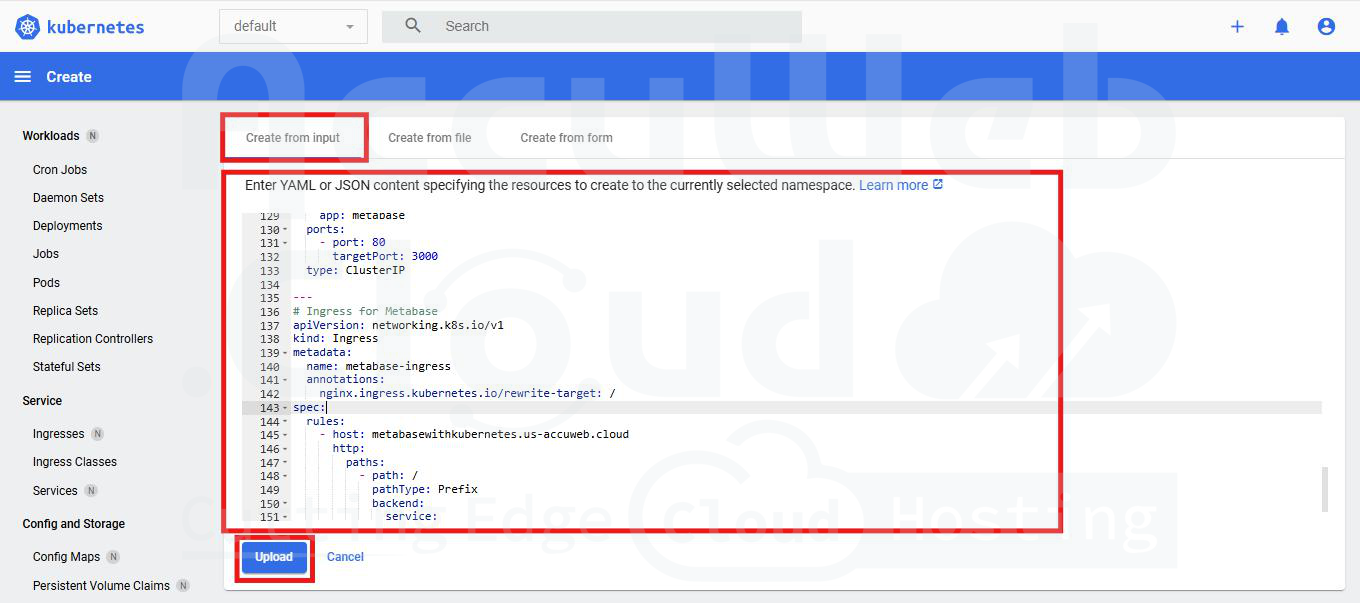Collapse code fold at line 143 spec
The height and width of the screenshot is (603, 1360).
coord(286,408)
